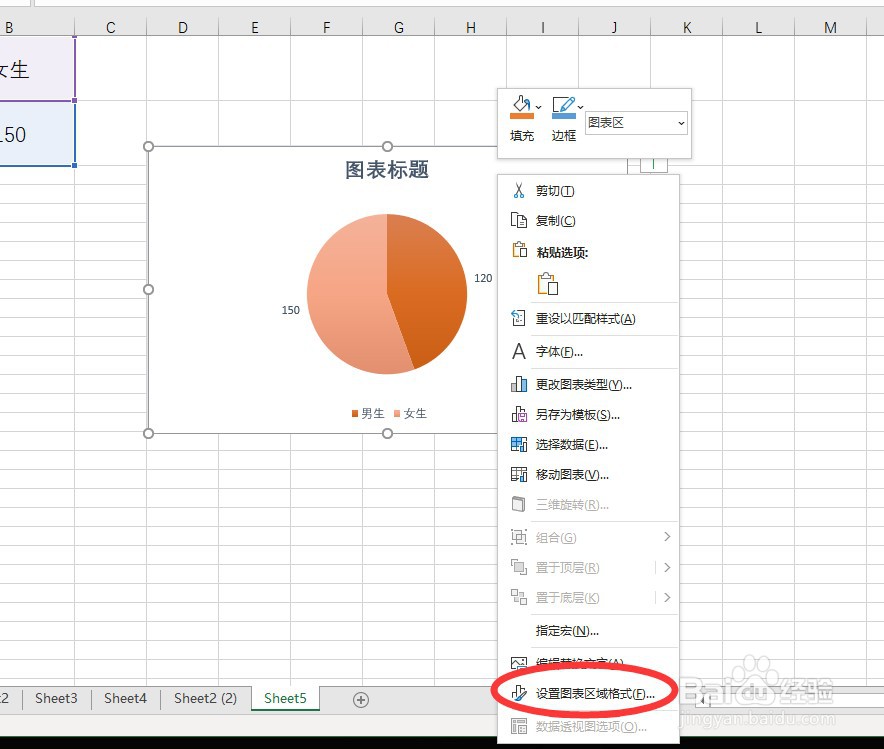The width and height of the screenshot is (884, 749).
Task: Click the 150 data label
Action: tap(290, 310)
